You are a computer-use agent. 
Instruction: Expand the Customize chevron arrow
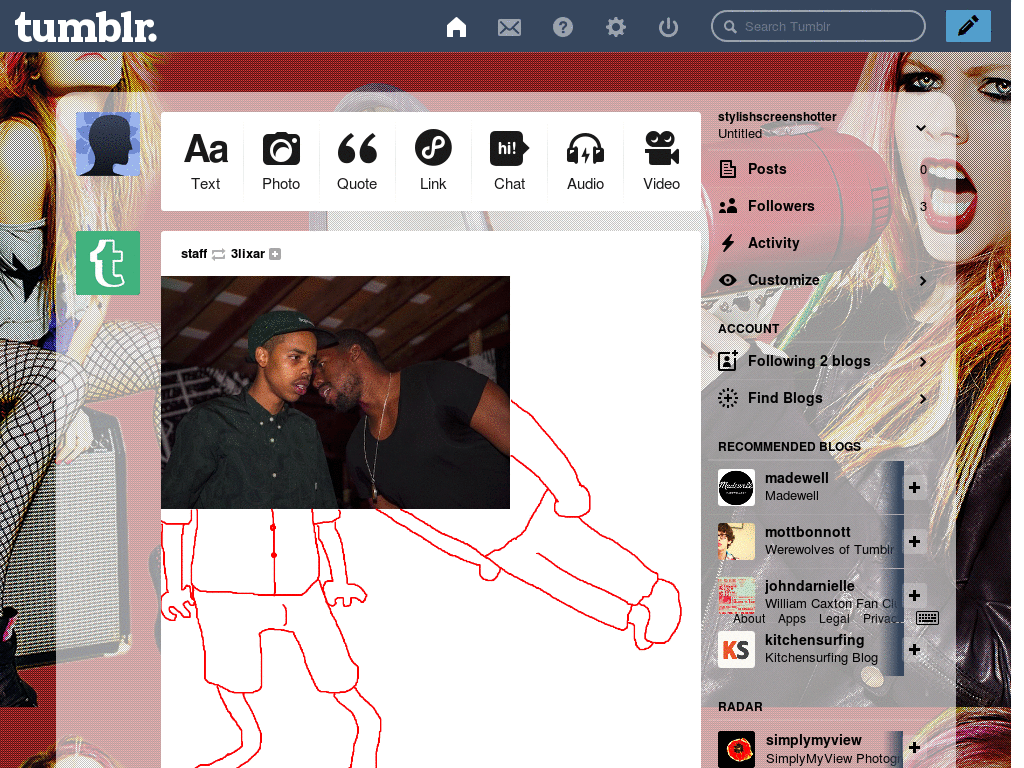(x=923, y=281)
